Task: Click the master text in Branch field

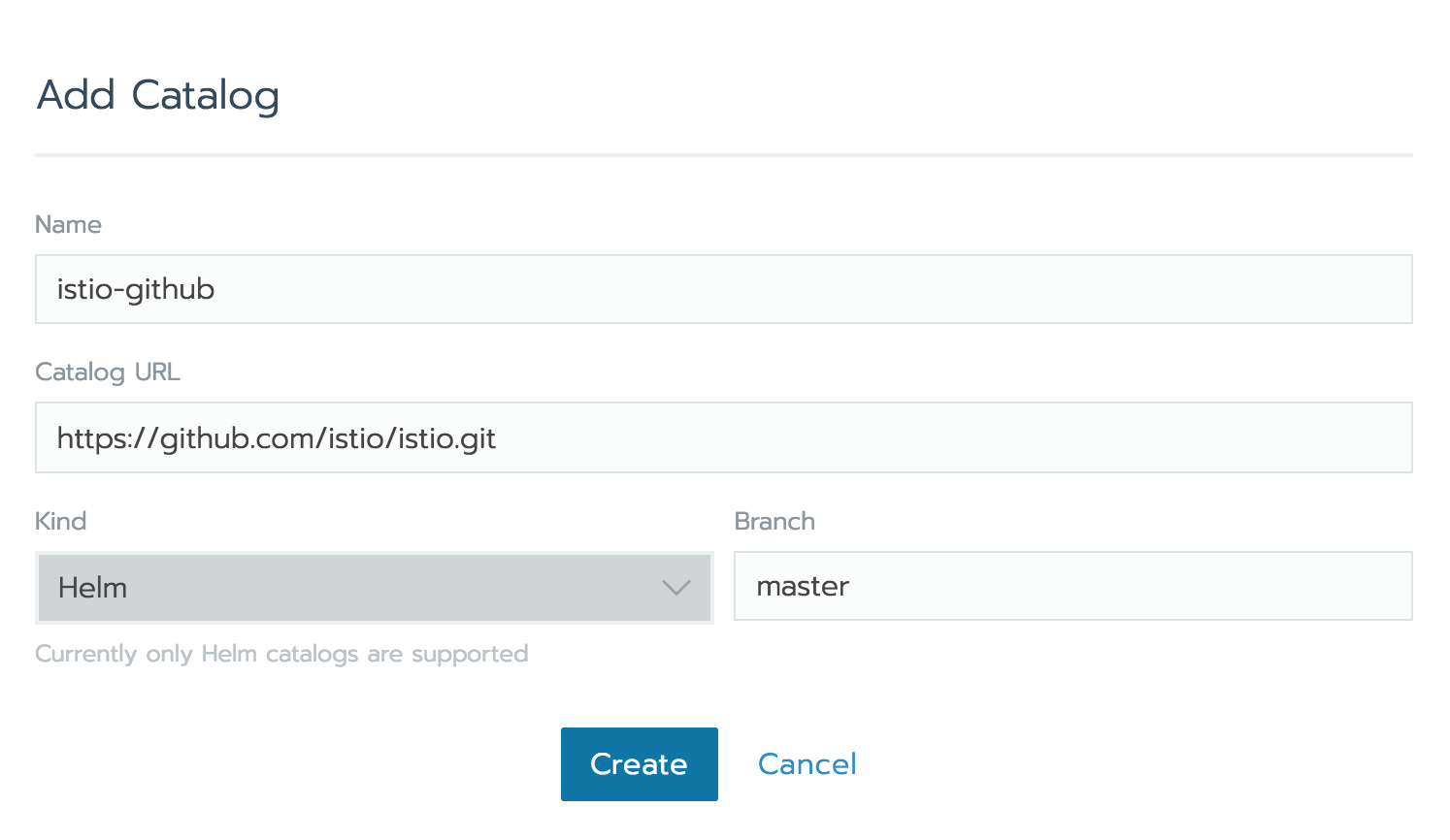Action: [803, 586]
